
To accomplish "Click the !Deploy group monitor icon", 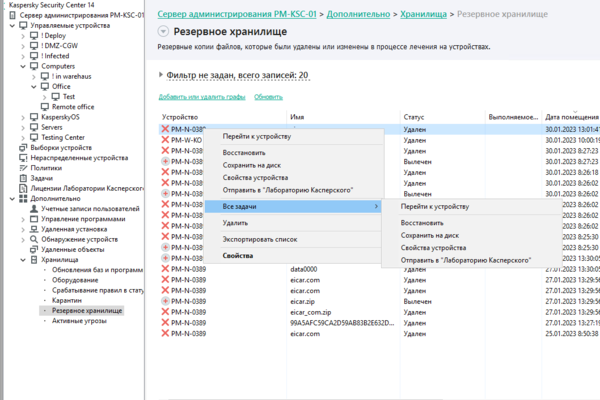I will pyautogui.click(x=34, y=36).
